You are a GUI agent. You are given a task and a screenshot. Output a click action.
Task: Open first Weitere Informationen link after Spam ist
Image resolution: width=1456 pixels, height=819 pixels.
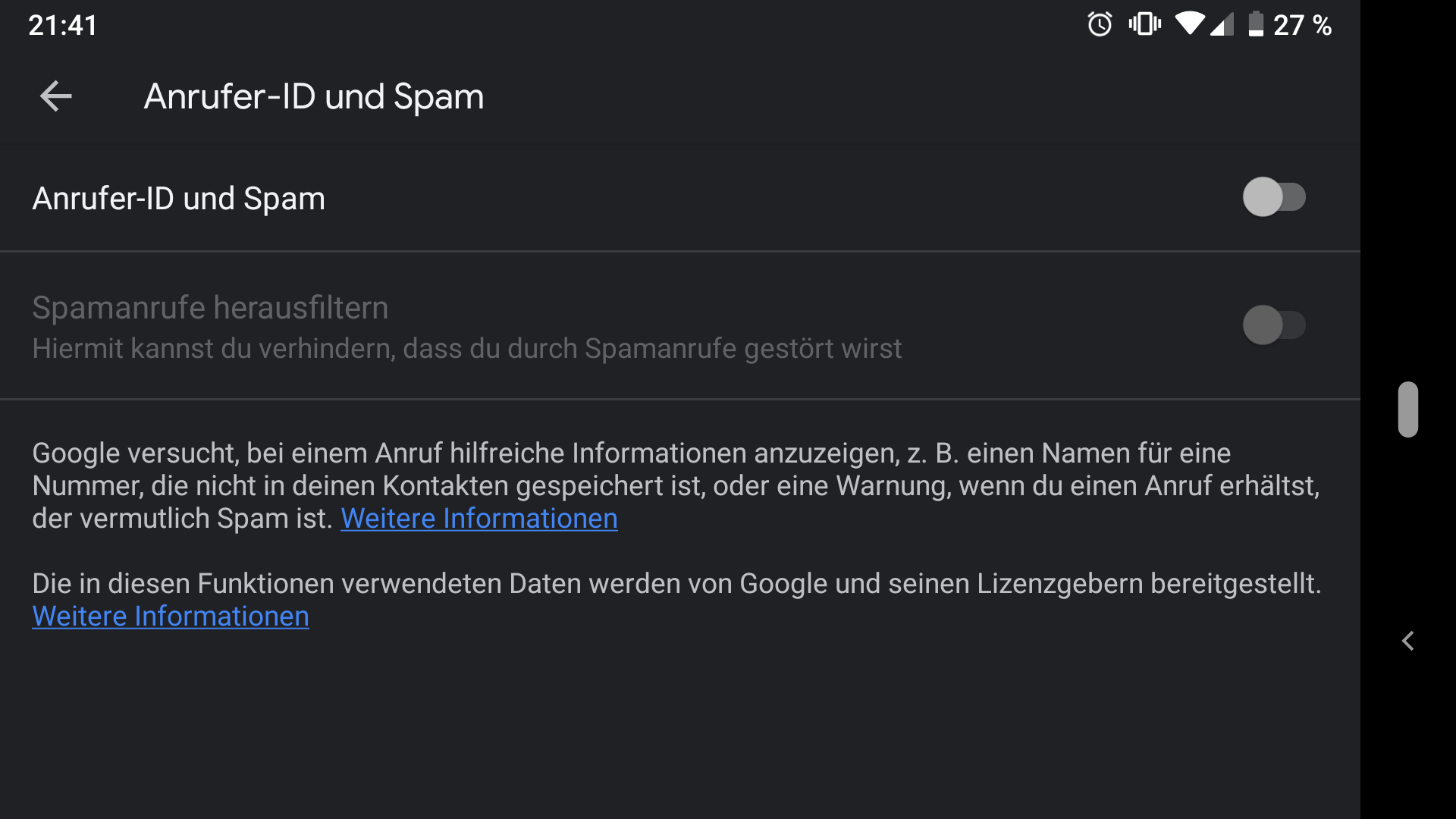pos(479,519)
